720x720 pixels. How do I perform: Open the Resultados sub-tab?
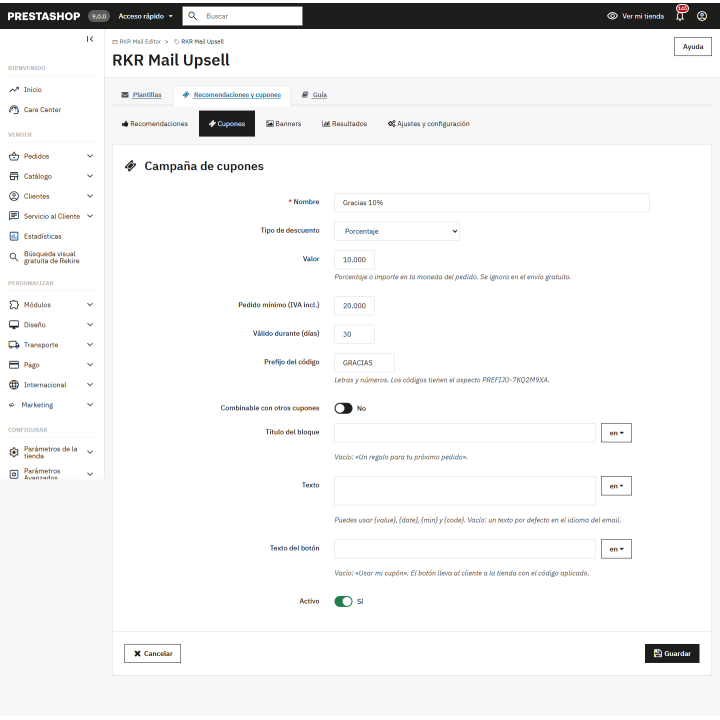point(344,124)
